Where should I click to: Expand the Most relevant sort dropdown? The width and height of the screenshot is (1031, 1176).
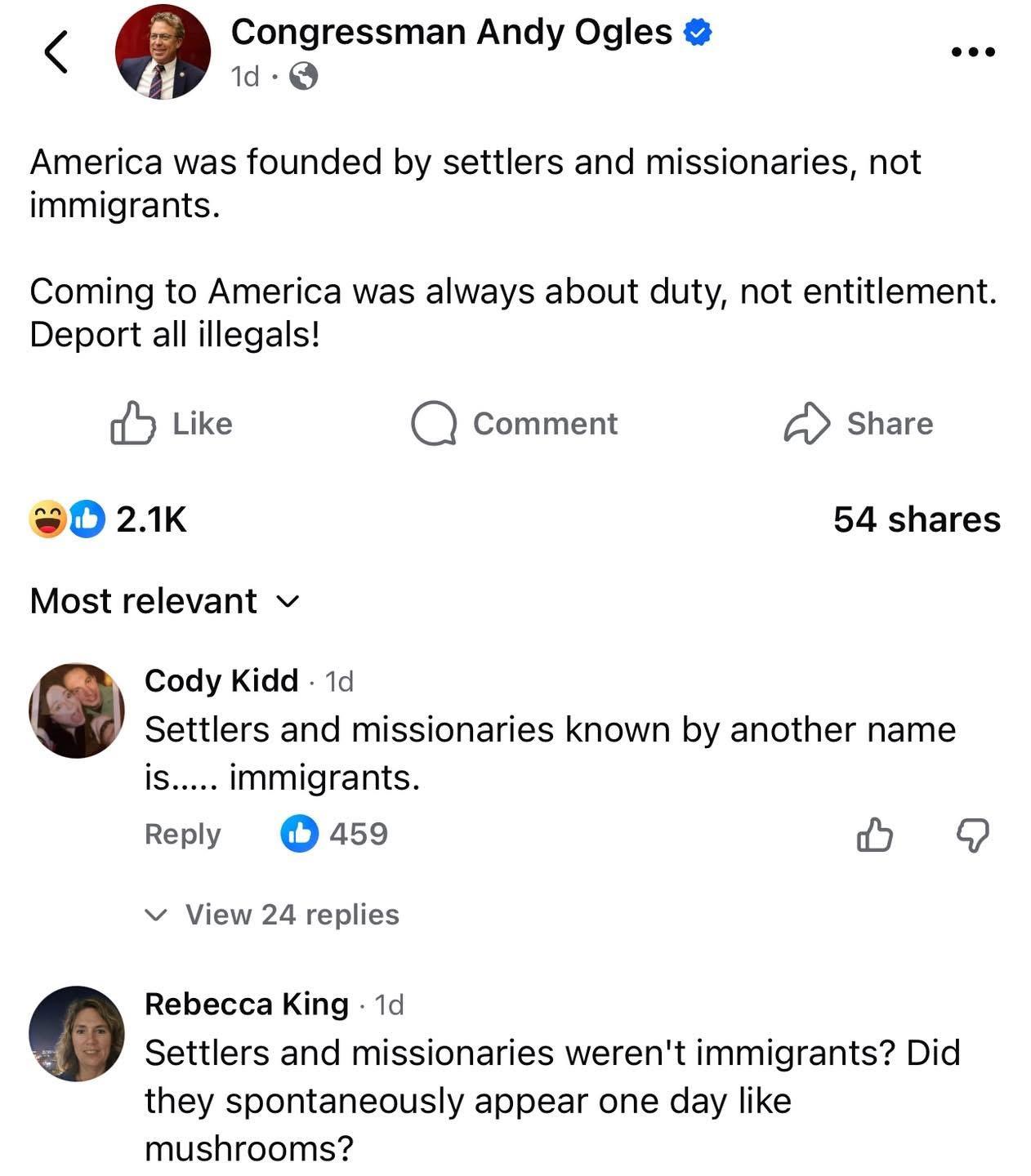click(x=165, y=601)
